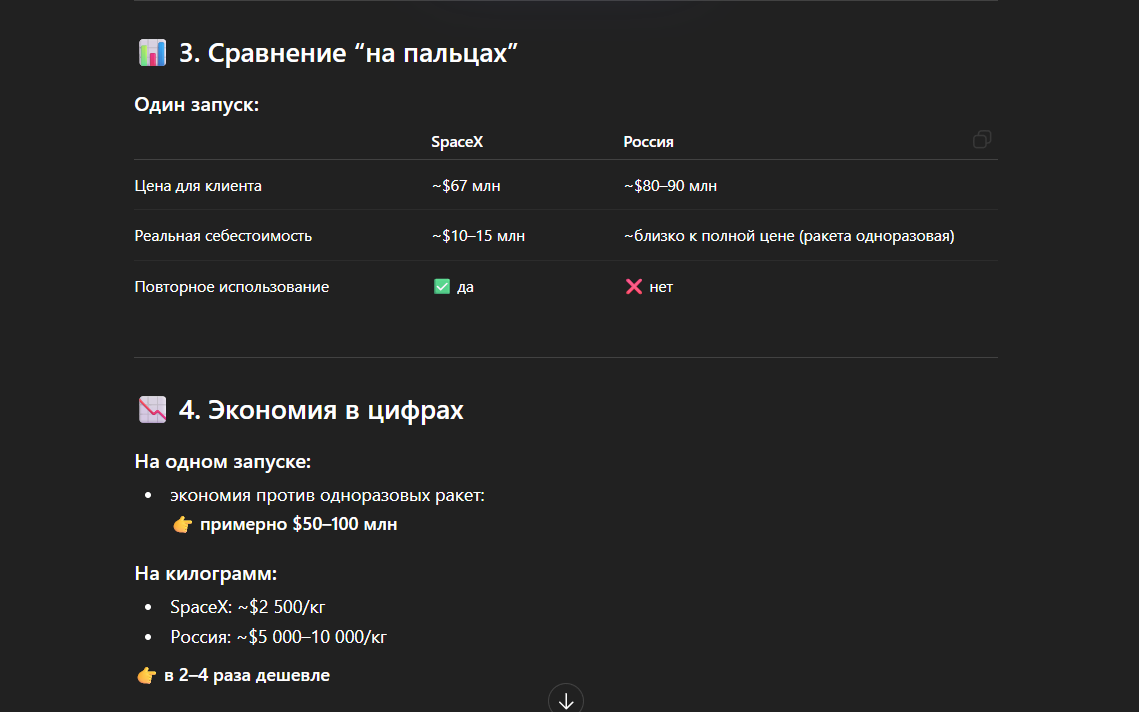Click the "SpaceX: ~$2 500/кг" bullet item
This screenshot has height=712, width=1139.
coord(248,607)
